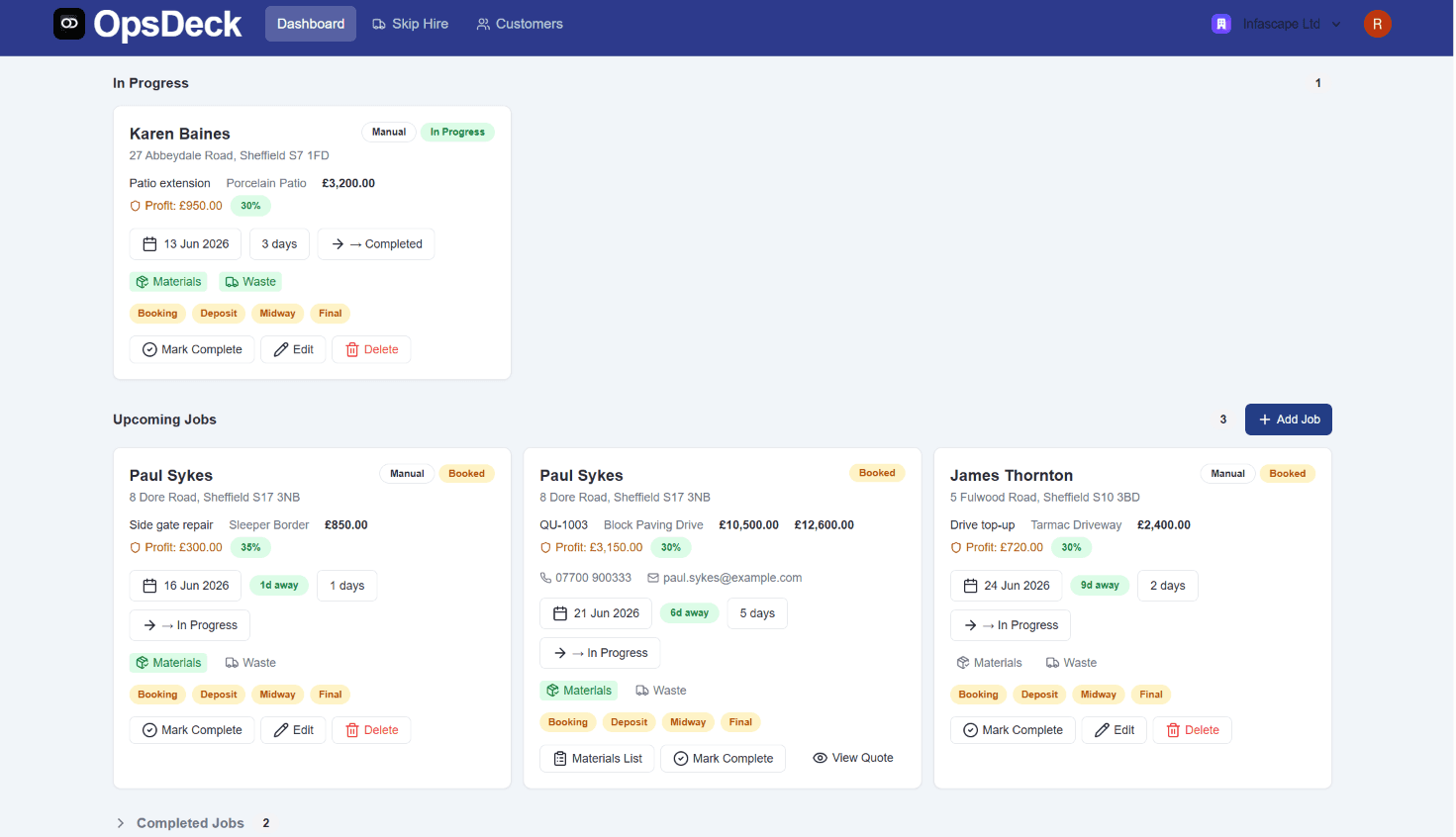Delete the Side gate repair job
Viewport: 1456px width, 837px height.
(x=371, y=730)
